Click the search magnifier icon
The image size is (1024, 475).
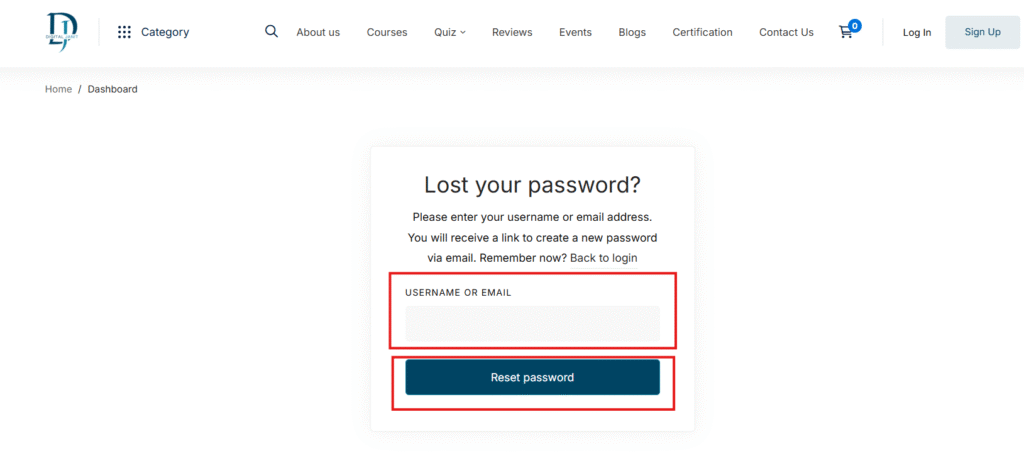(x=271, y=31)
